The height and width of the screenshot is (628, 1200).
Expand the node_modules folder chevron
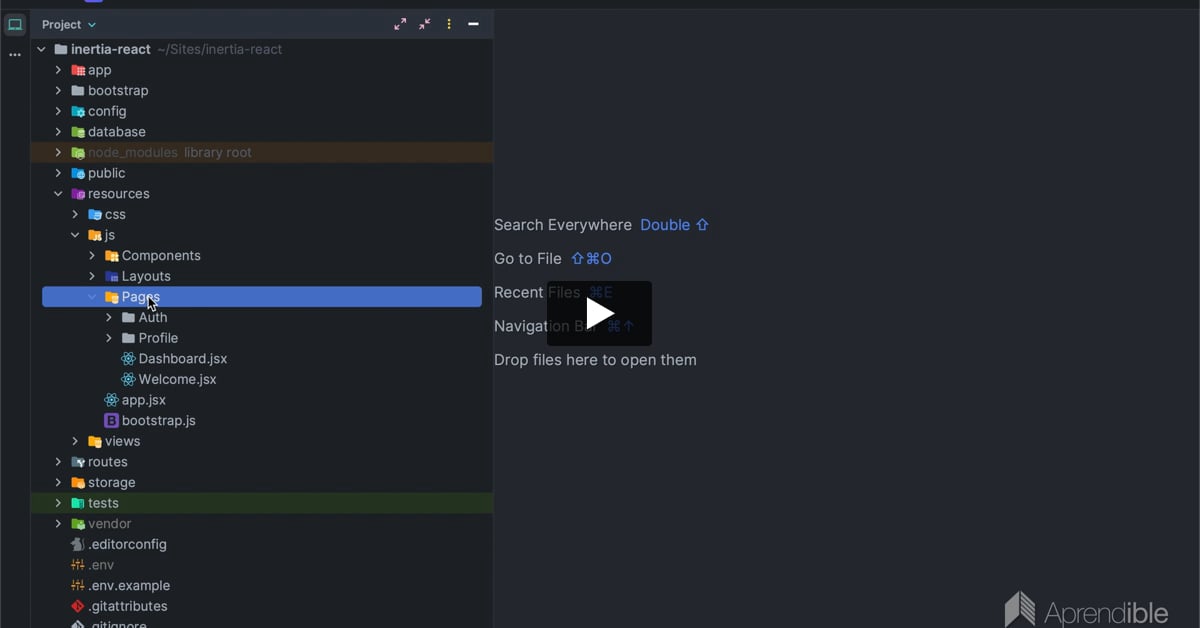tap(58, 152)
